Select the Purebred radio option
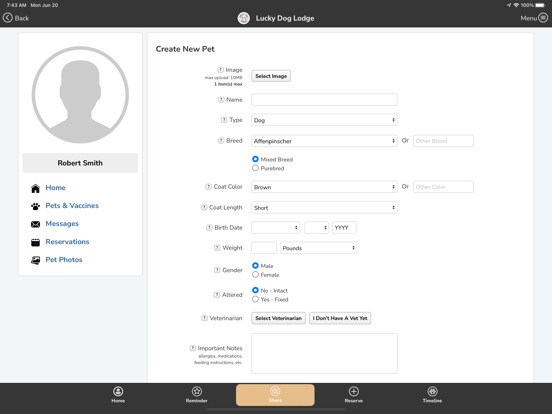This screenshot has height=414, width=552. 255,168
